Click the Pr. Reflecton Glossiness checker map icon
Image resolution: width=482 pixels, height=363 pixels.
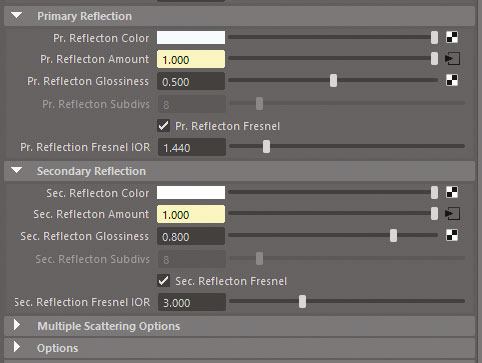(452, 80)
